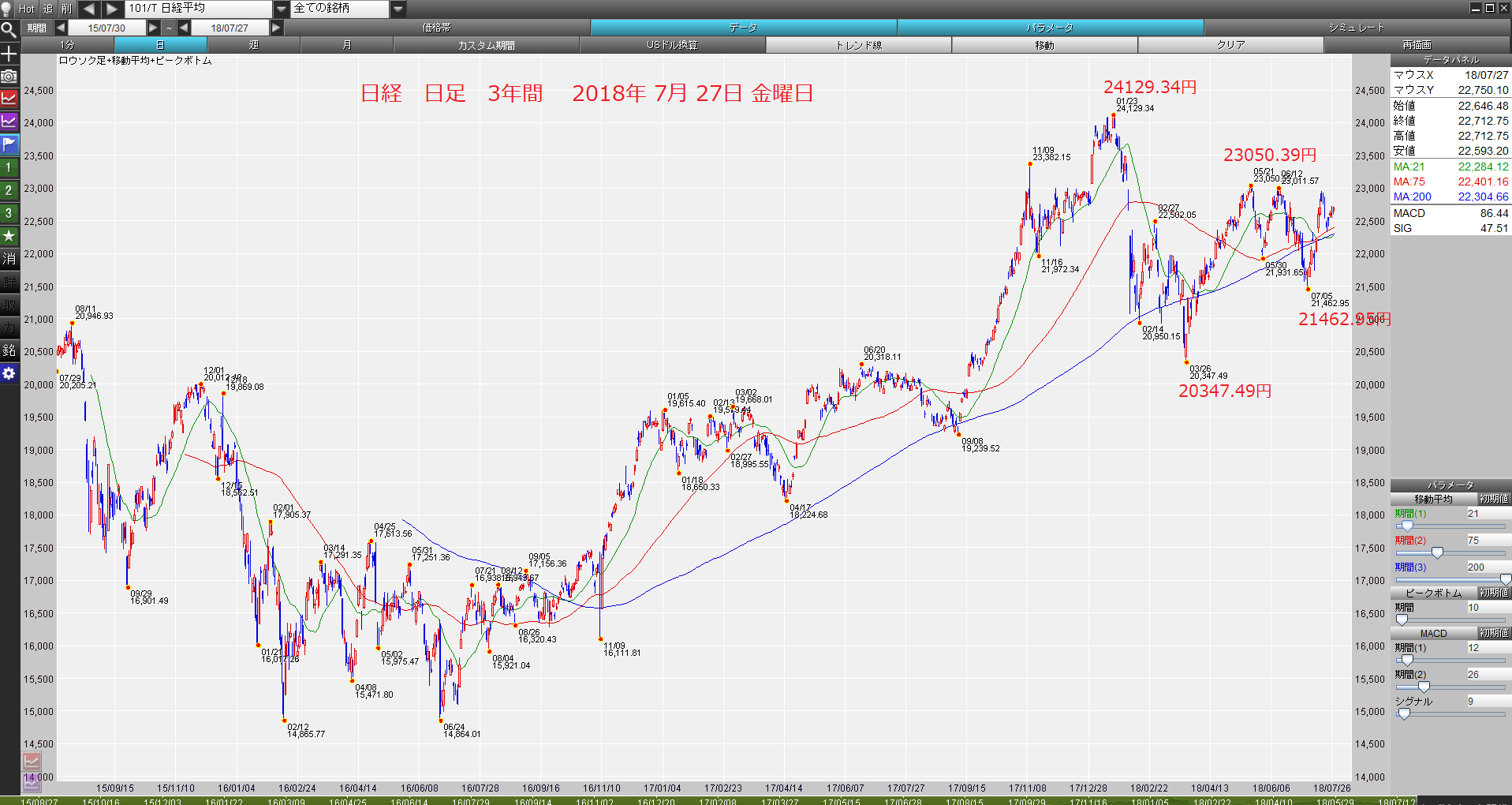Image resolution: width=1512 pixels, height=805 pixels.
Task: Click the start date field 15/07/30
Action: tap(106, 28)
